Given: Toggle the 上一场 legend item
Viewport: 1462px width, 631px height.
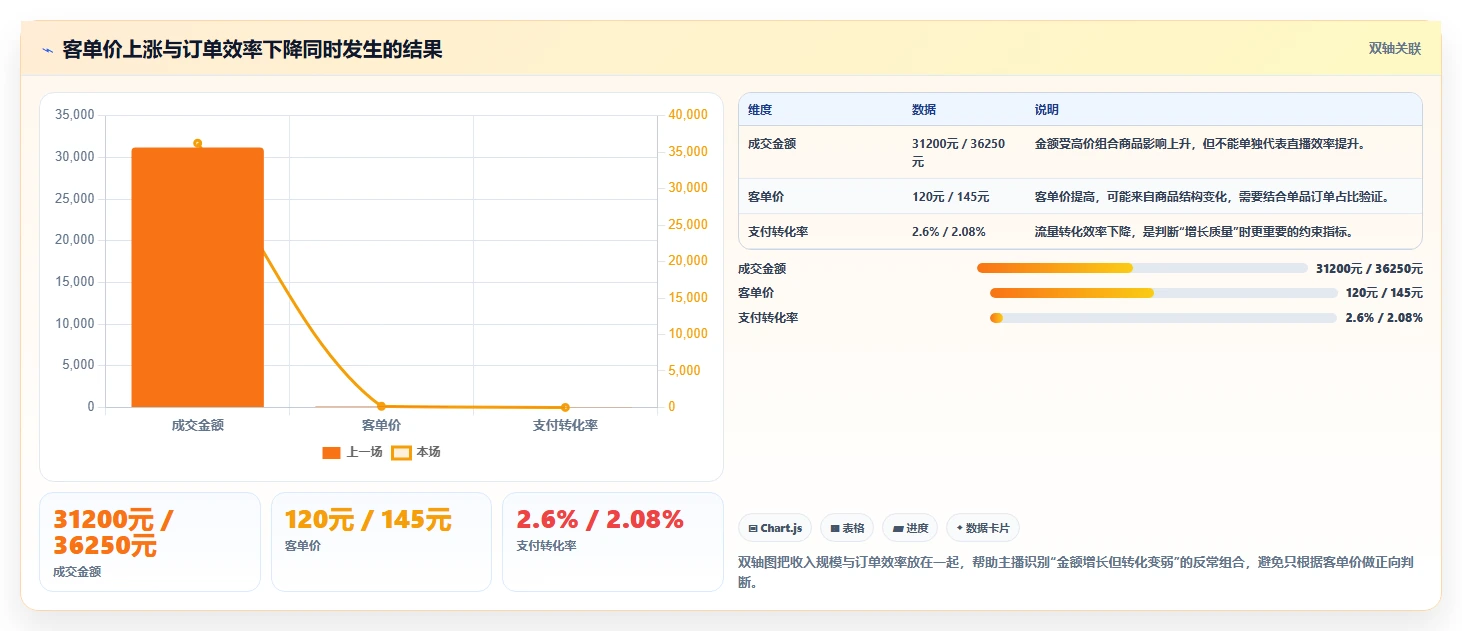Looking at the screenshot, I should 352,452.
